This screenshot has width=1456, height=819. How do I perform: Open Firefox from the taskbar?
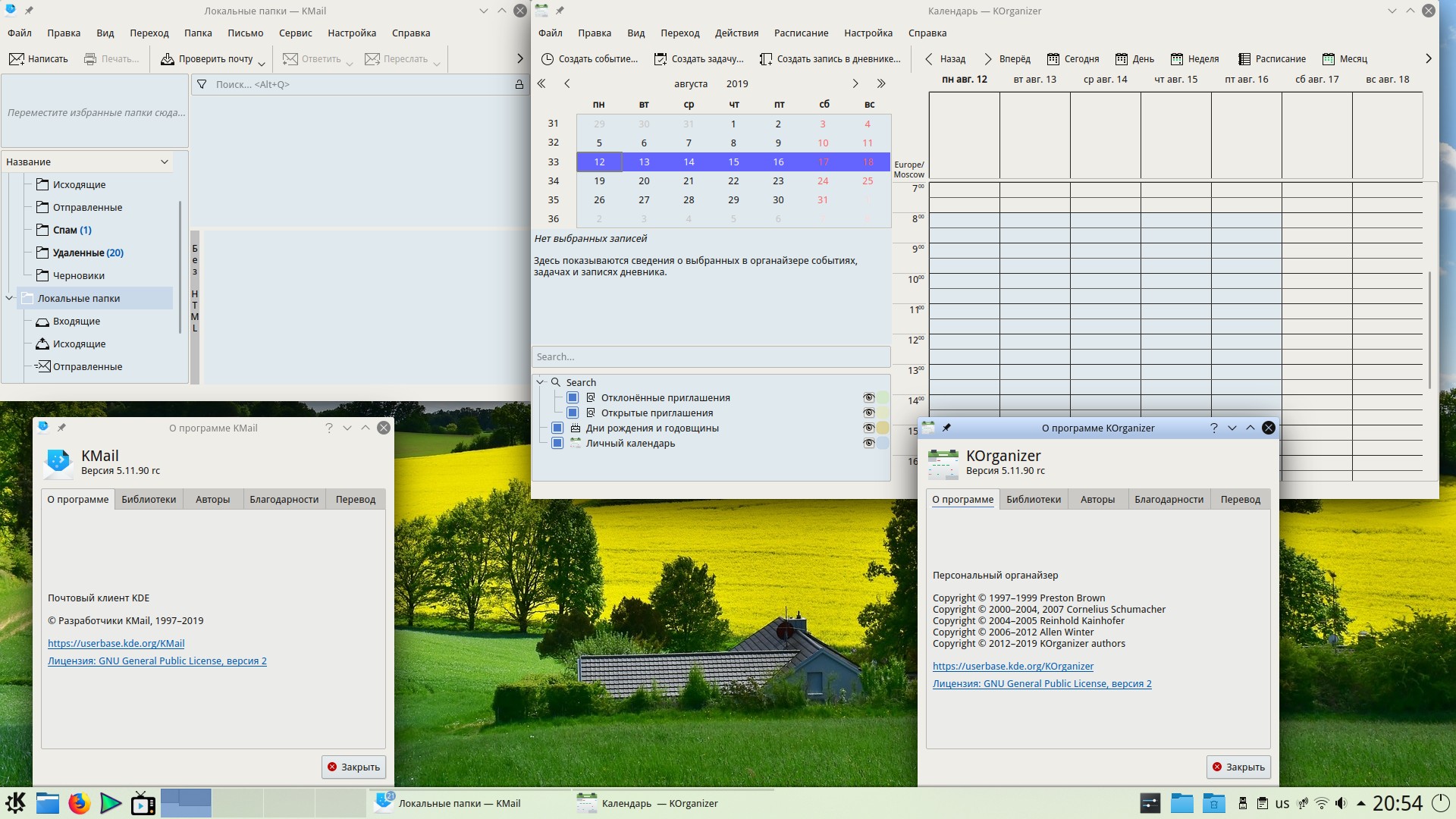(x=79, y=803)
